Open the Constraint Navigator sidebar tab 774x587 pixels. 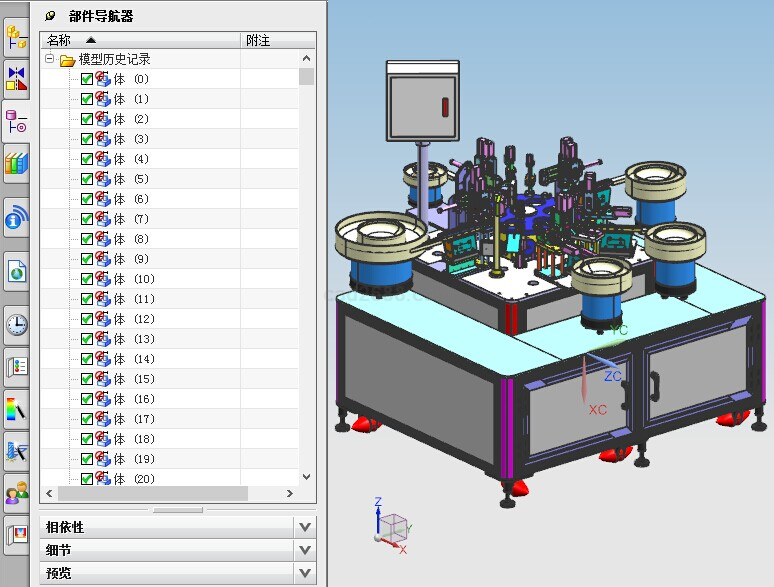pyautogui.click(x=16, y=78)
